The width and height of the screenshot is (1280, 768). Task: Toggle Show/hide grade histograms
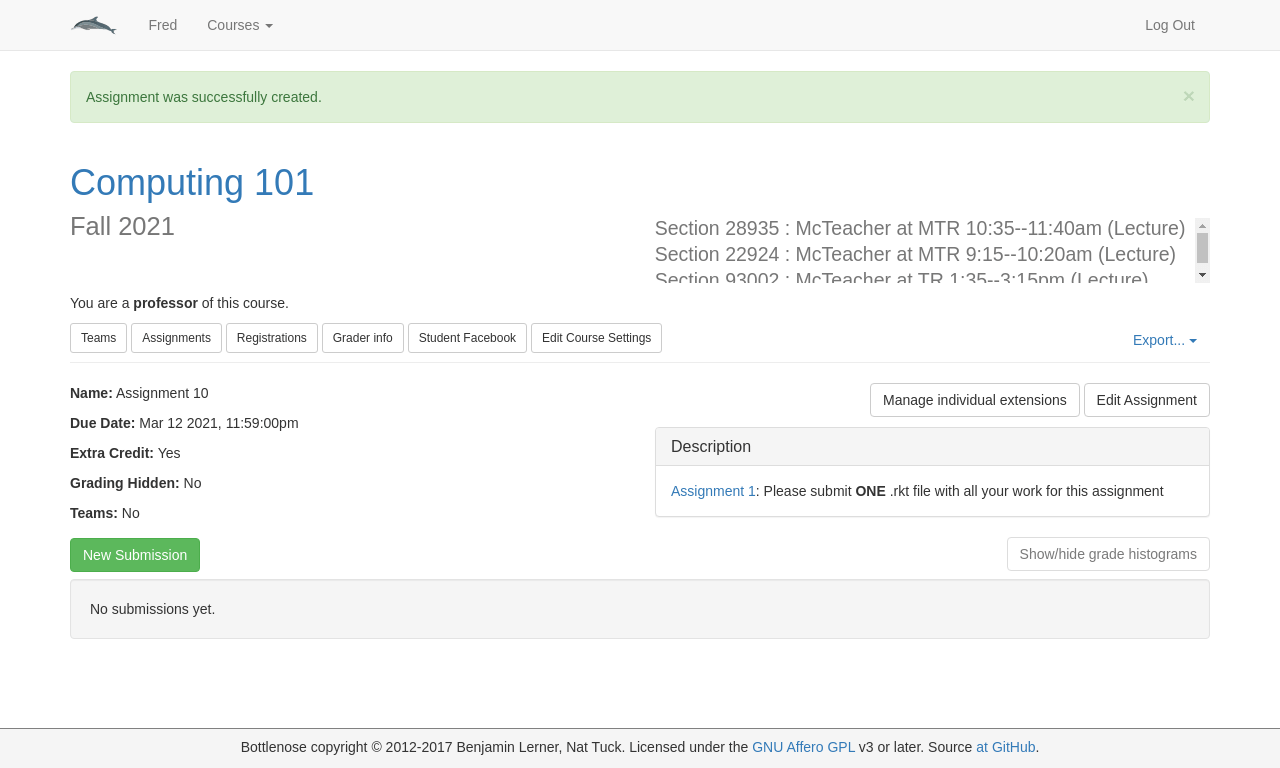pyautogui.click(x=1108, y=554)
